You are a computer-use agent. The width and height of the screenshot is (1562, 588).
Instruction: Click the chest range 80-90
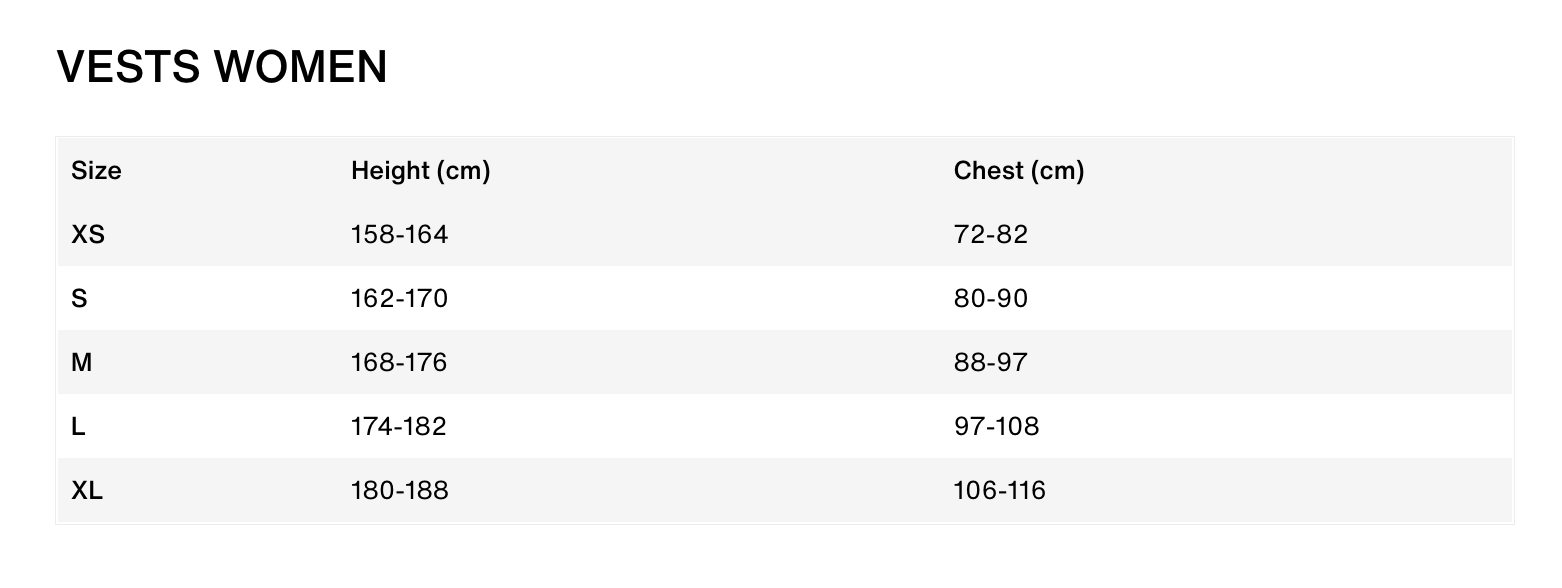pyautogui.click(x=990, y=299)
